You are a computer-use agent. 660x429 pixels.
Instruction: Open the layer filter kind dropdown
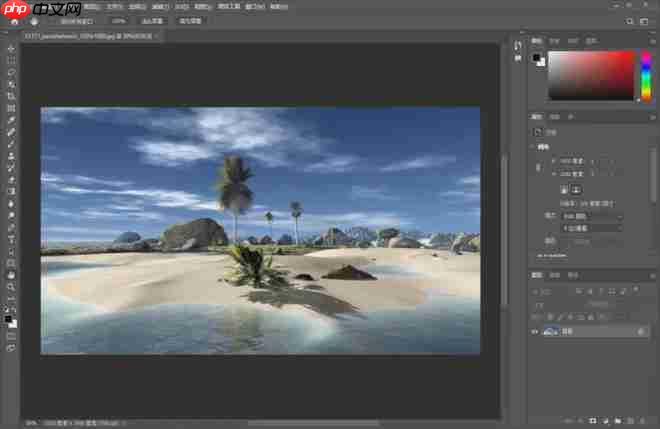(x=551, y=291)
